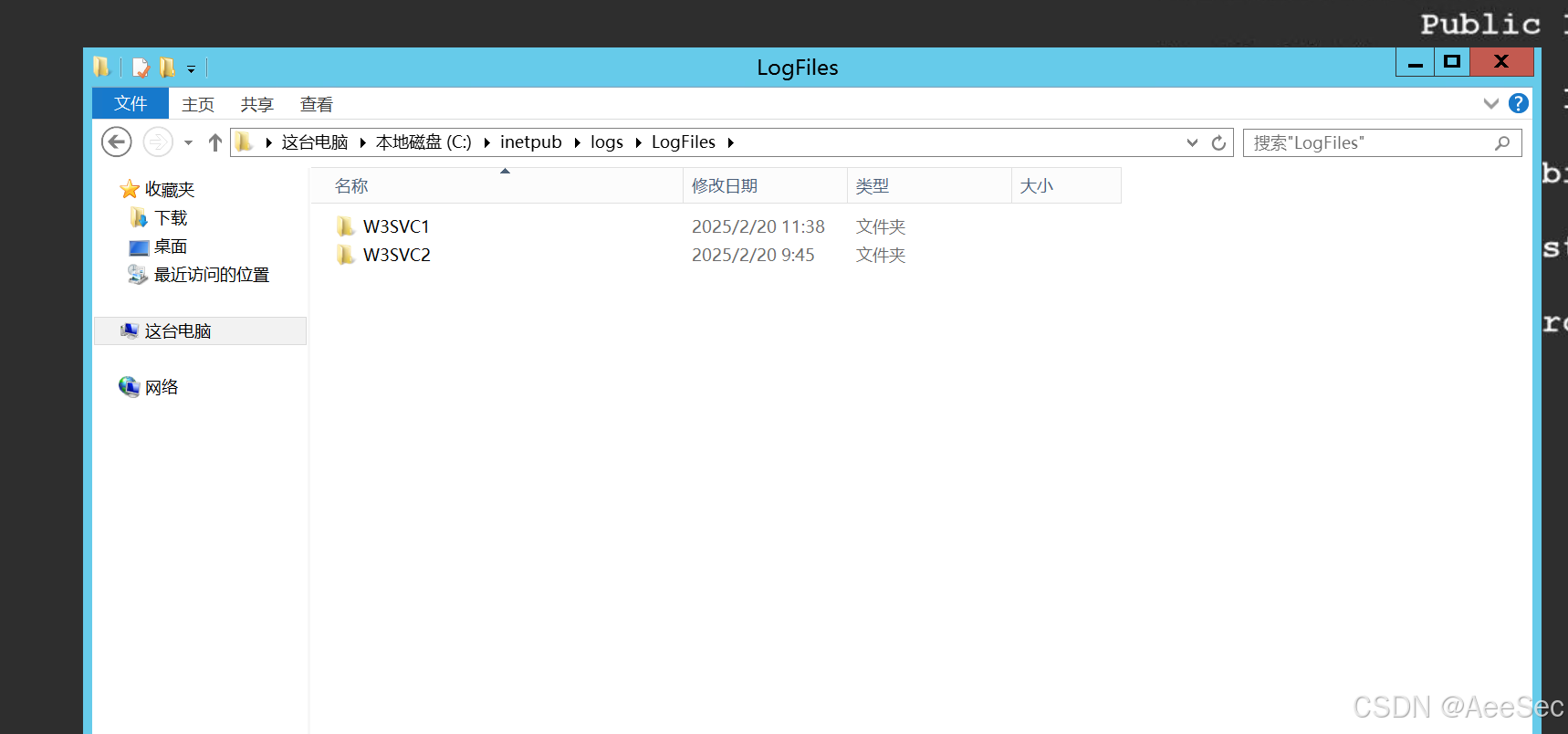Select 收藏夹 in the navigation pane
This screenshot has height=734, width=1568.
(x=170, y=189)
